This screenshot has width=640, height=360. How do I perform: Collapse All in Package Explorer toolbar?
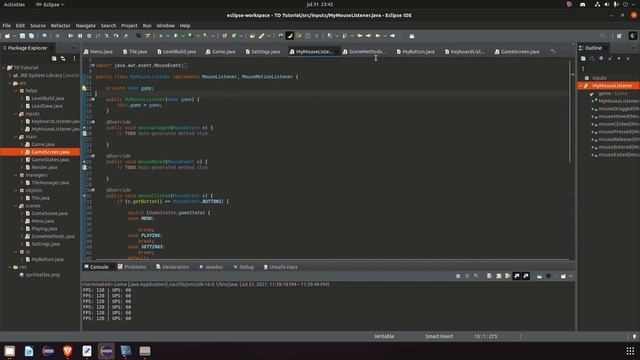pos(54,59)
